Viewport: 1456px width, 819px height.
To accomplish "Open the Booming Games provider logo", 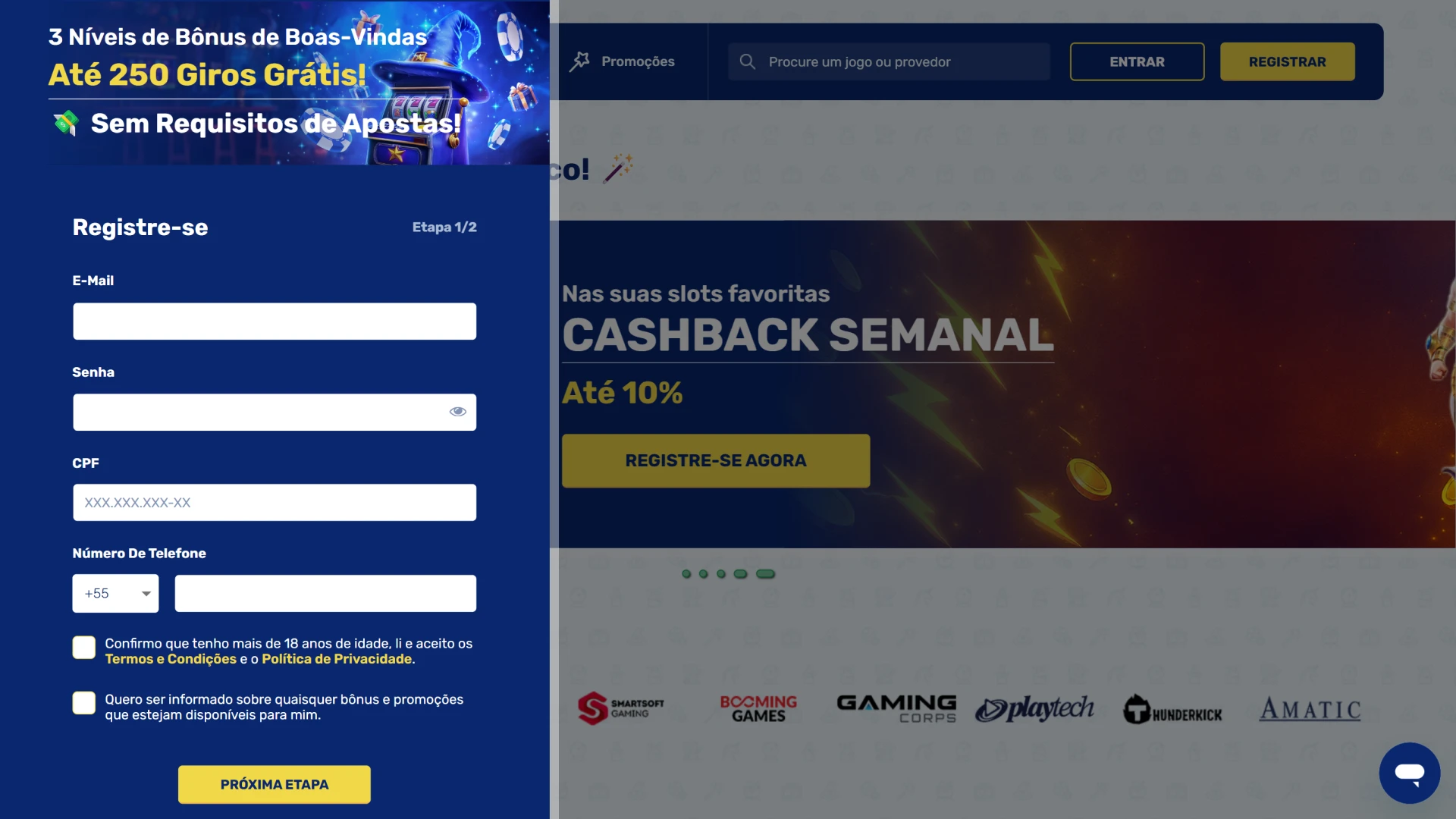I will pyautogui.click(x=758, y=708).
